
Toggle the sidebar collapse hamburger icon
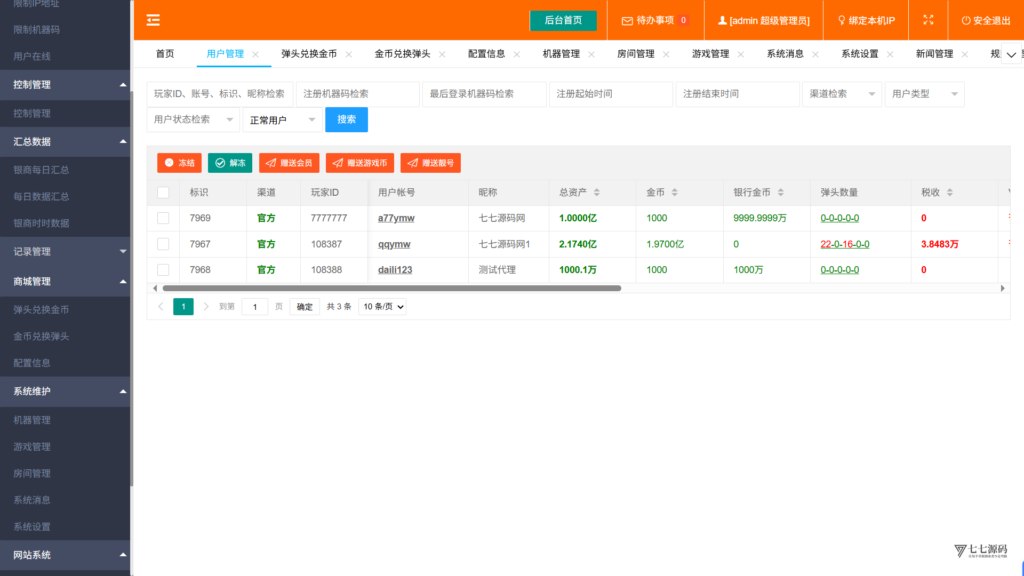tap(153, 20)
